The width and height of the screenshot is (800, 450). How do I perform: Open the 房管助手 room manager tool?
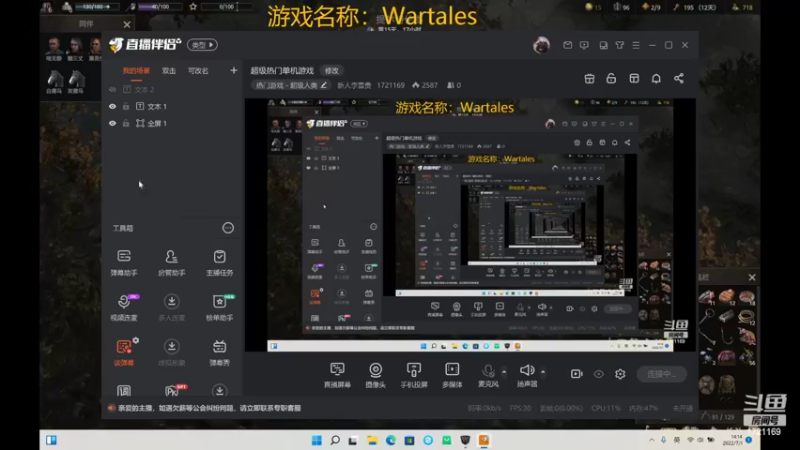point(171,262)
